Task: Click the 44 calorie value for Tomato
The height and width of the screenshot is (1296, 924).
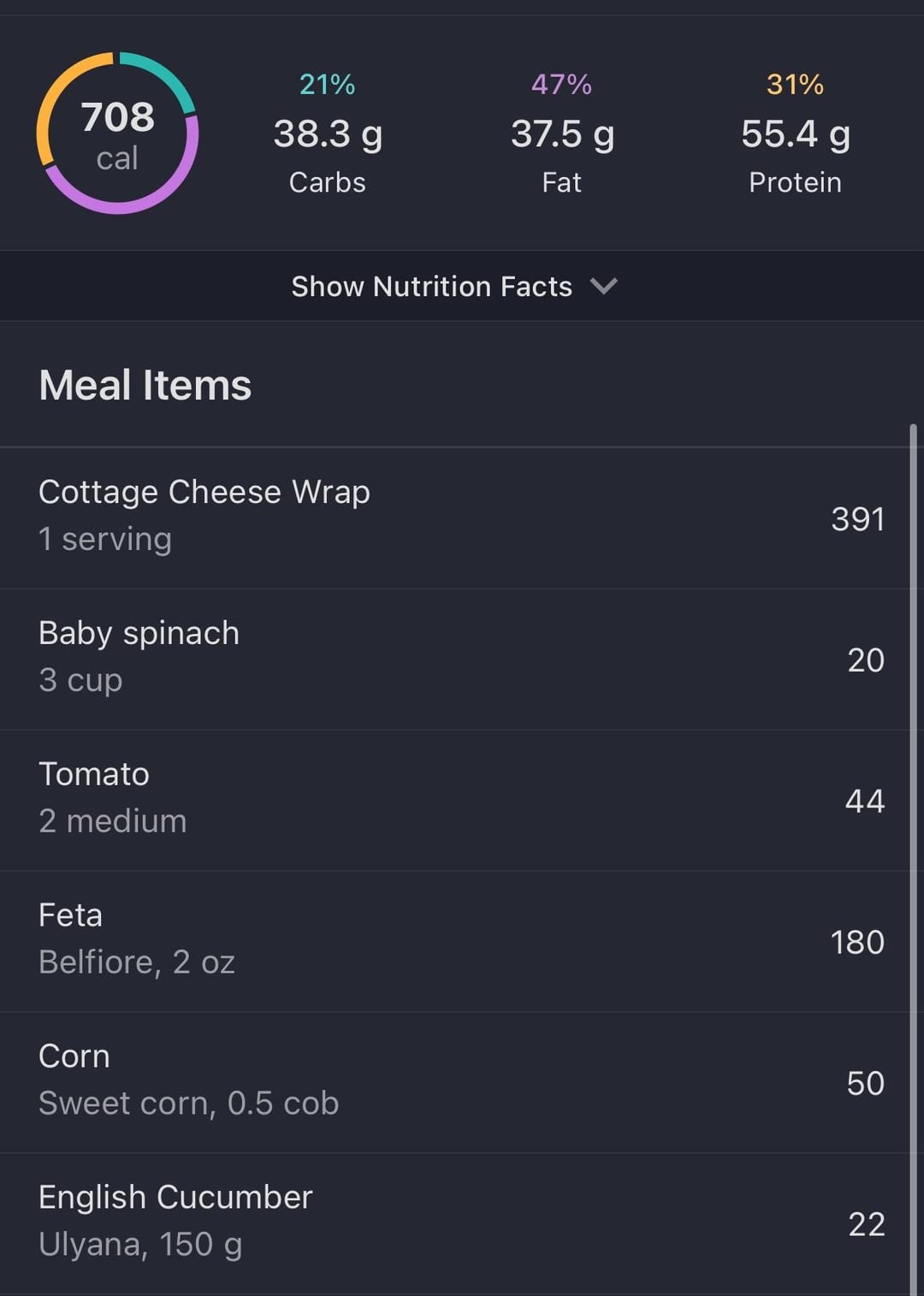Action: point(864,801)
